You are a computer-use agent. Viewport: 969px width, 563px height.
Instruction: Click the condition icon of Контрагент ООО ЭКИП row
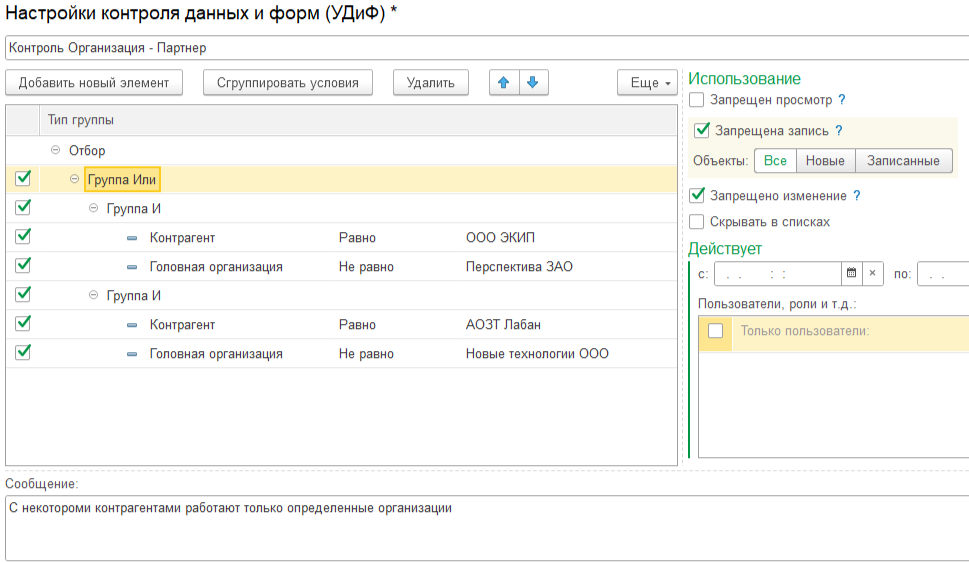pyautogui.click(x=132, y=238)
